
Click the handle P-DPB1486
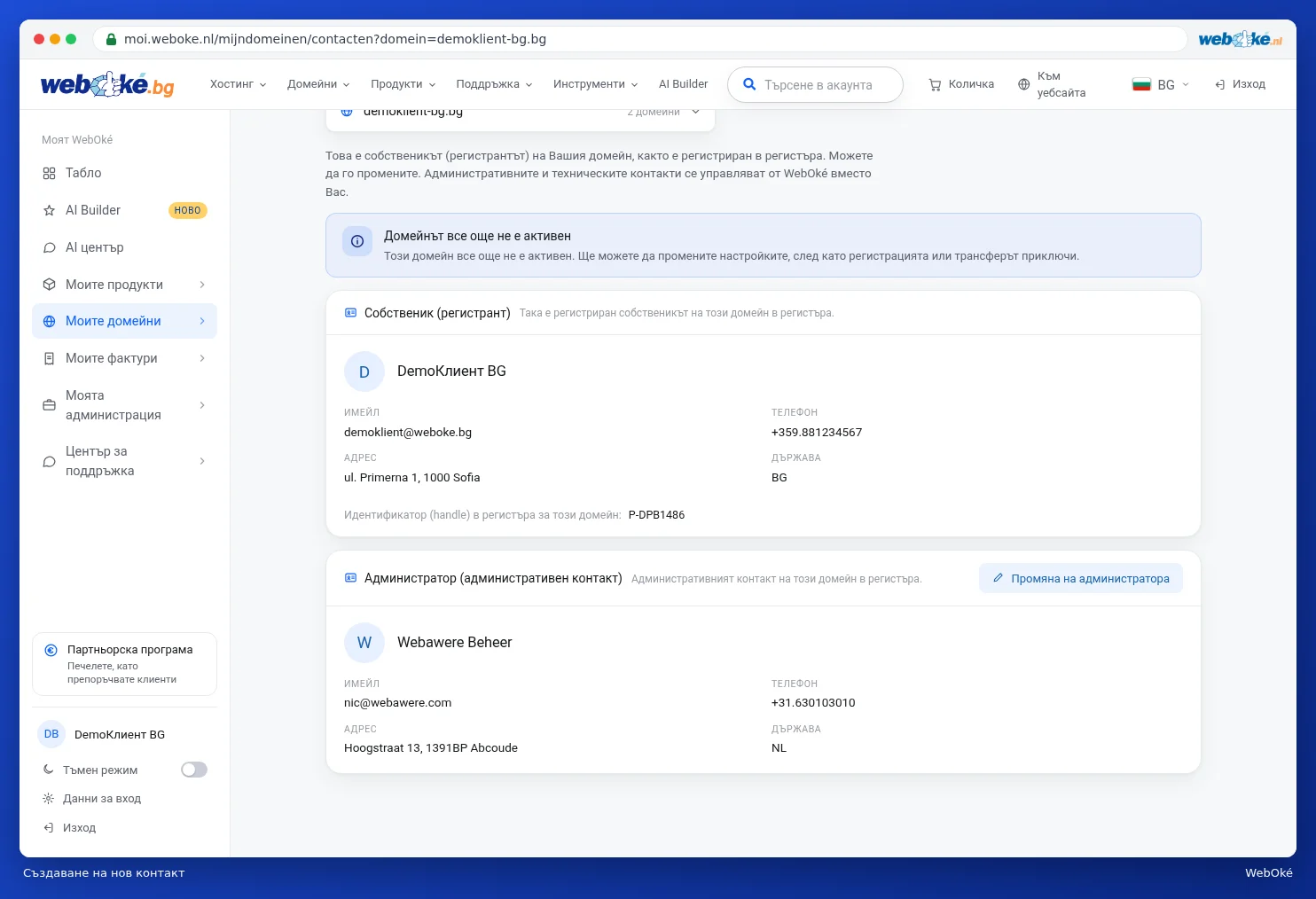656,515
